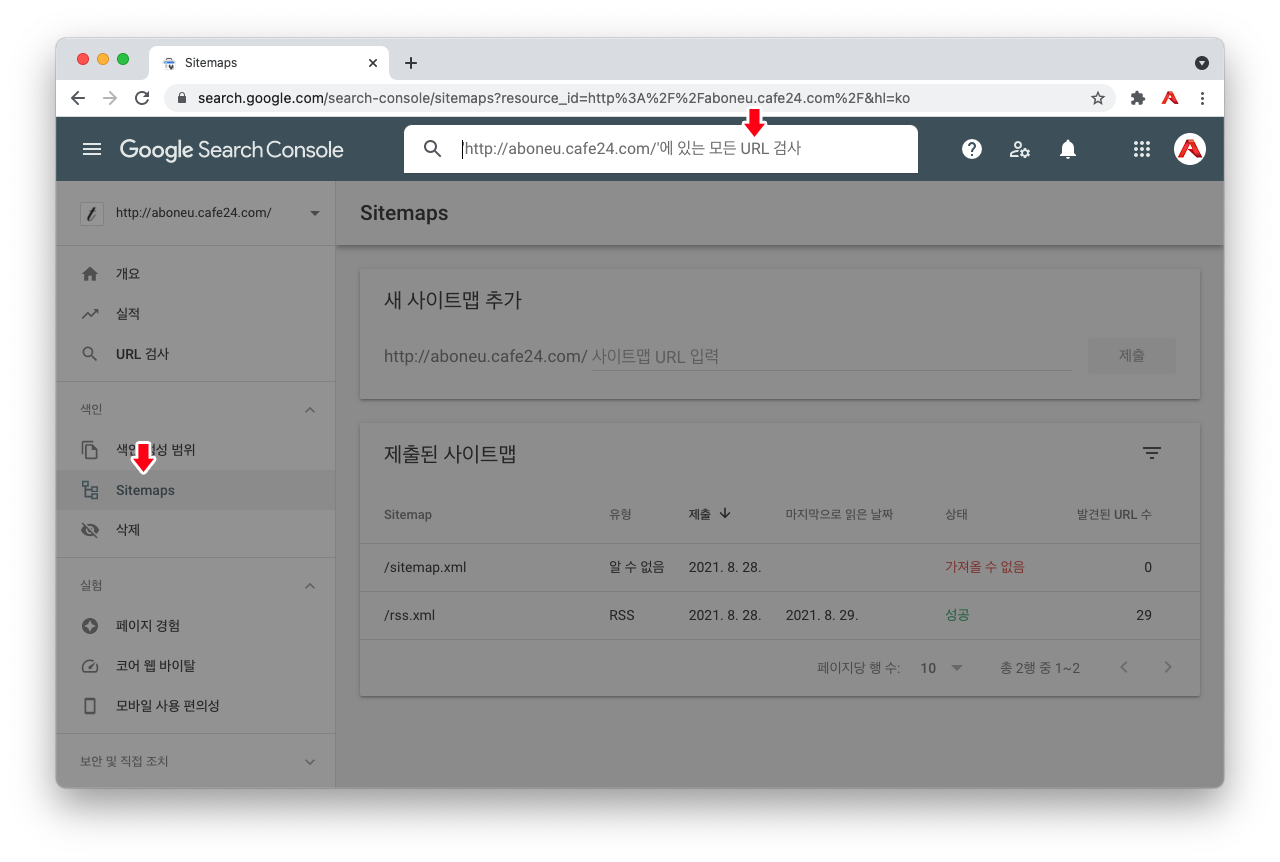This screenshot has width=1280, height=862.
Task: Open Chrome three-dot menu
Action: tap(1202, 98)
